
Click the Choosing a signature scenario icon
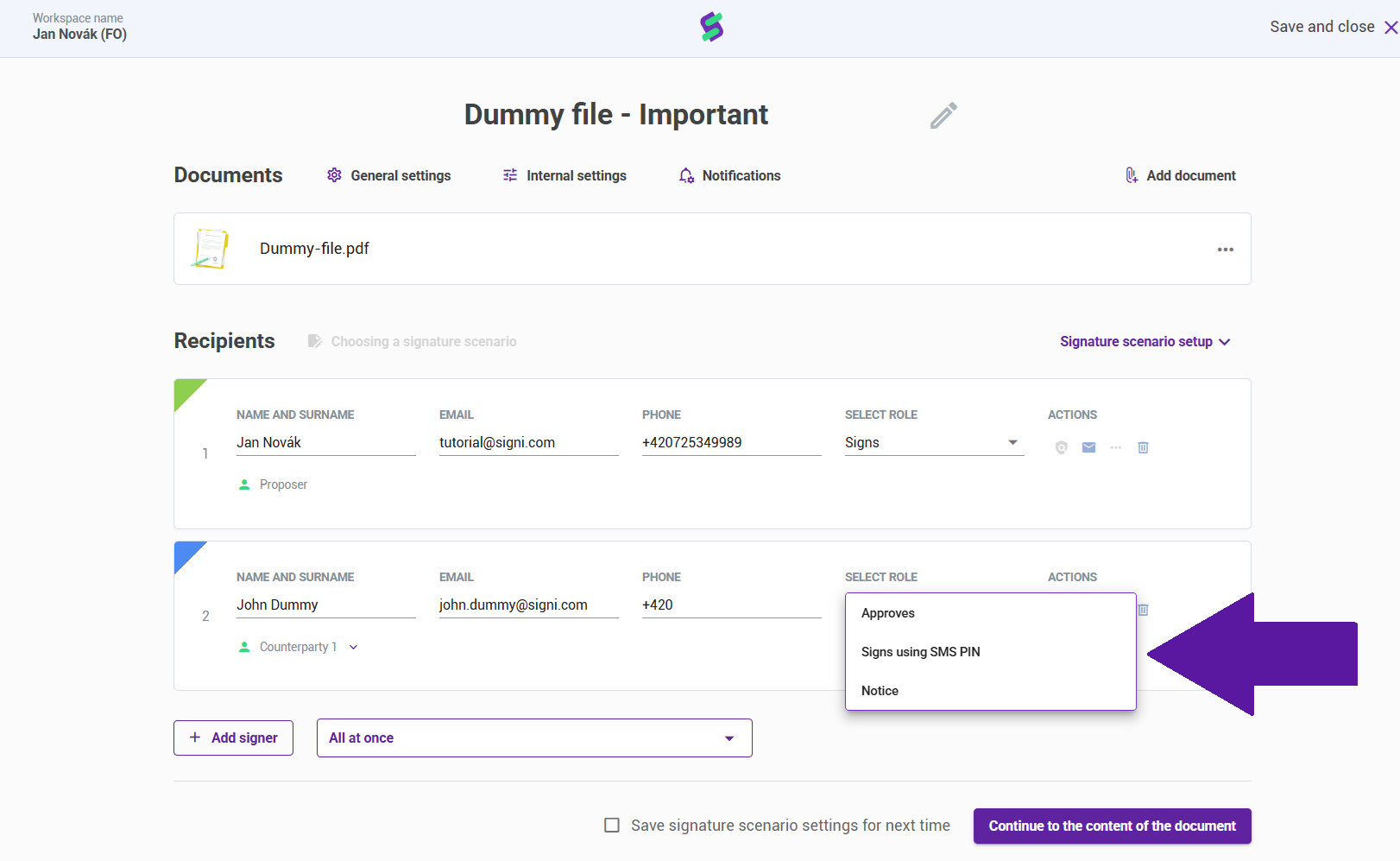[315, 341]
